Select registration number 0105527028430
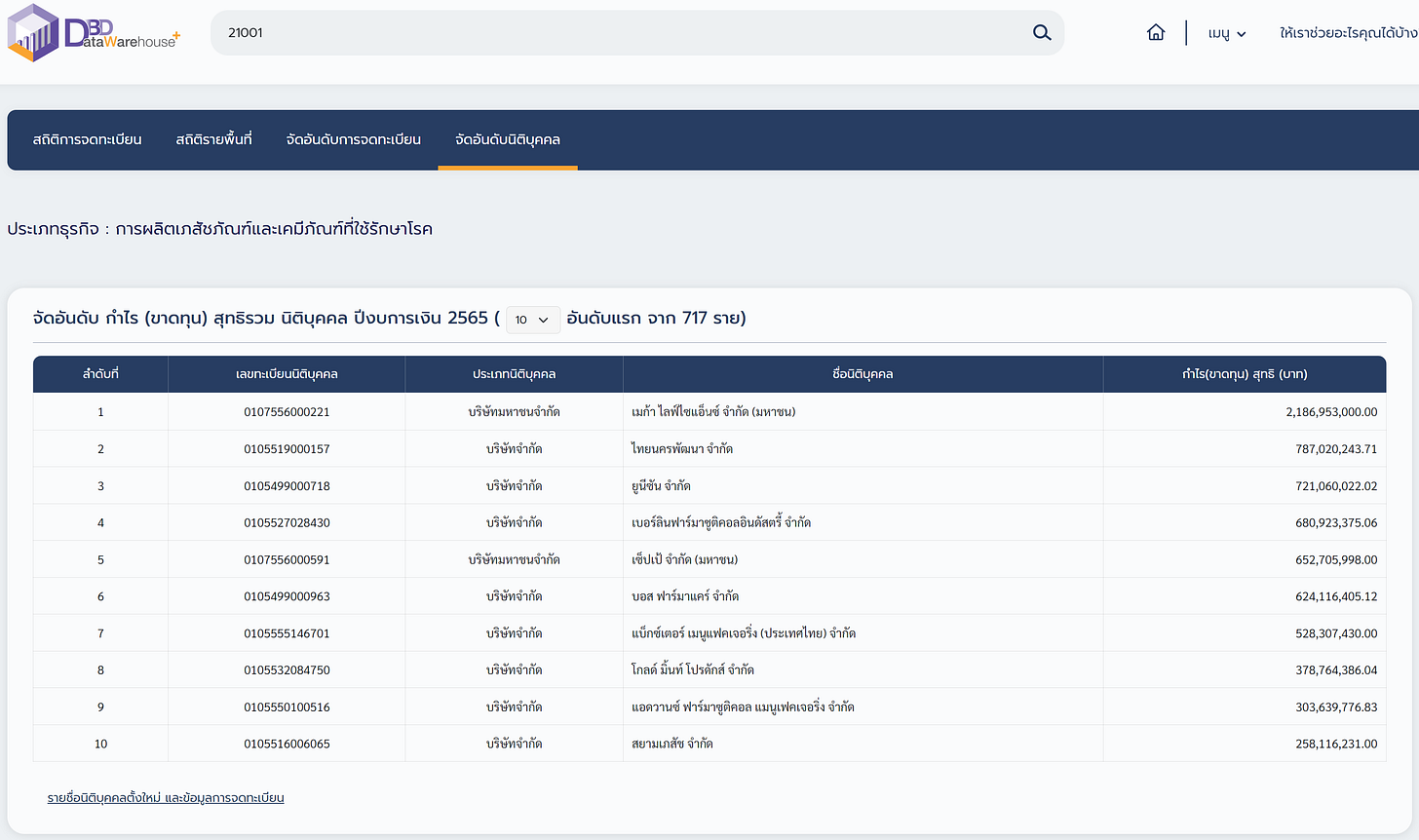This screenshot has width=1419, height=840. click(287, 523)
